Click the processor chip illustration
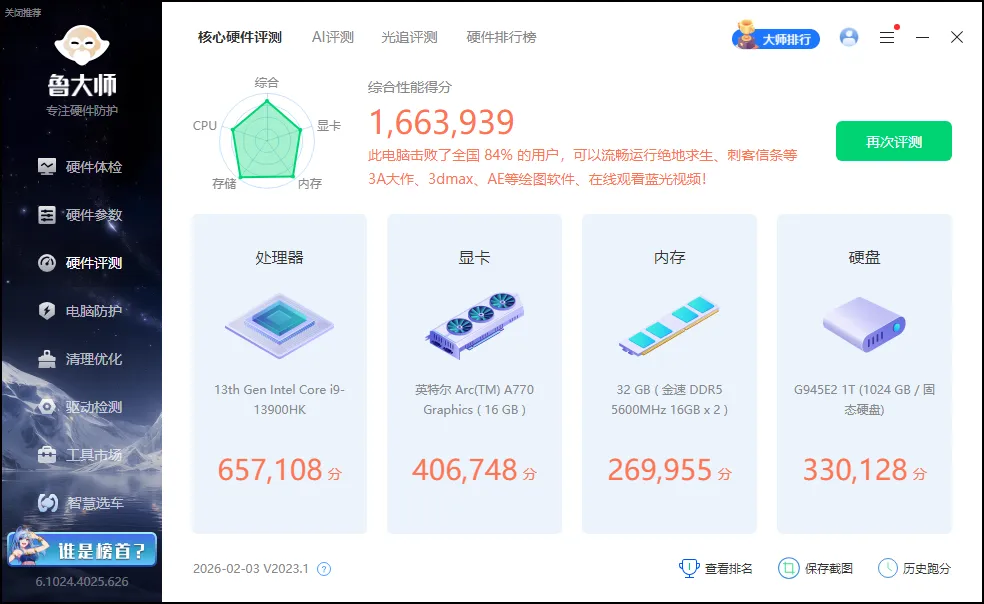 [279, 325]
